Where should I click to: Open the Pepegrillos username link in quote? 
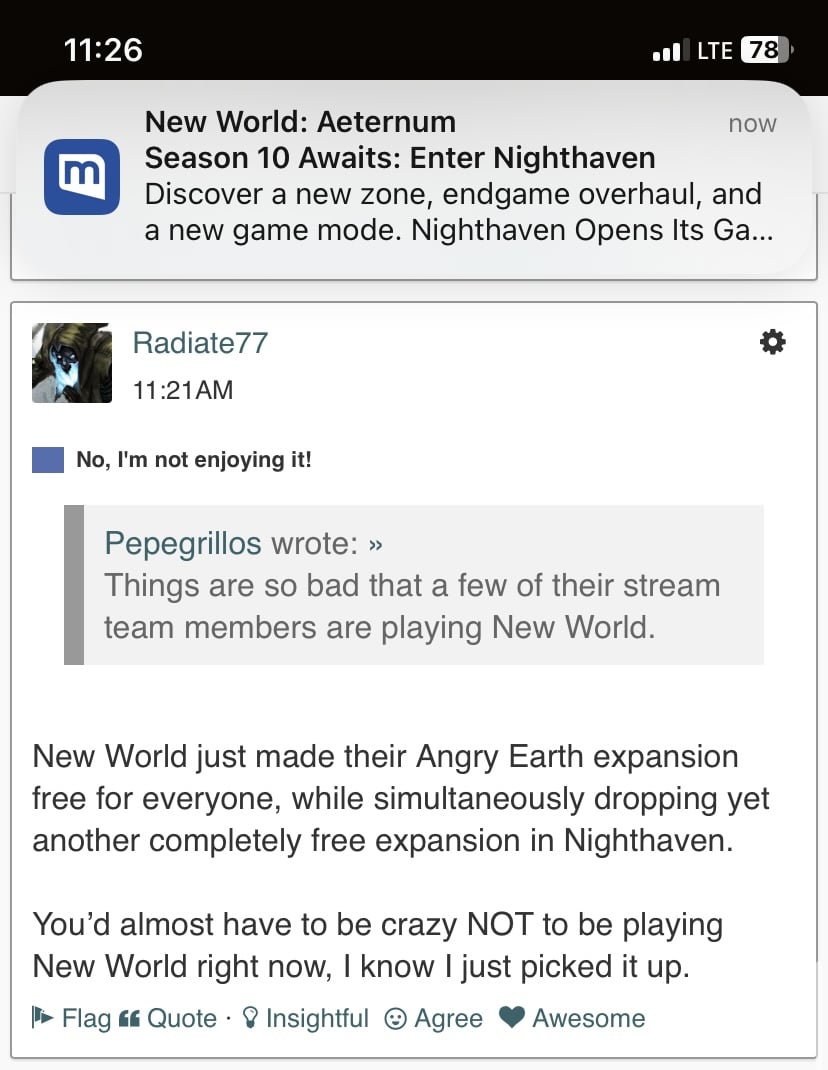coord(183,544)
